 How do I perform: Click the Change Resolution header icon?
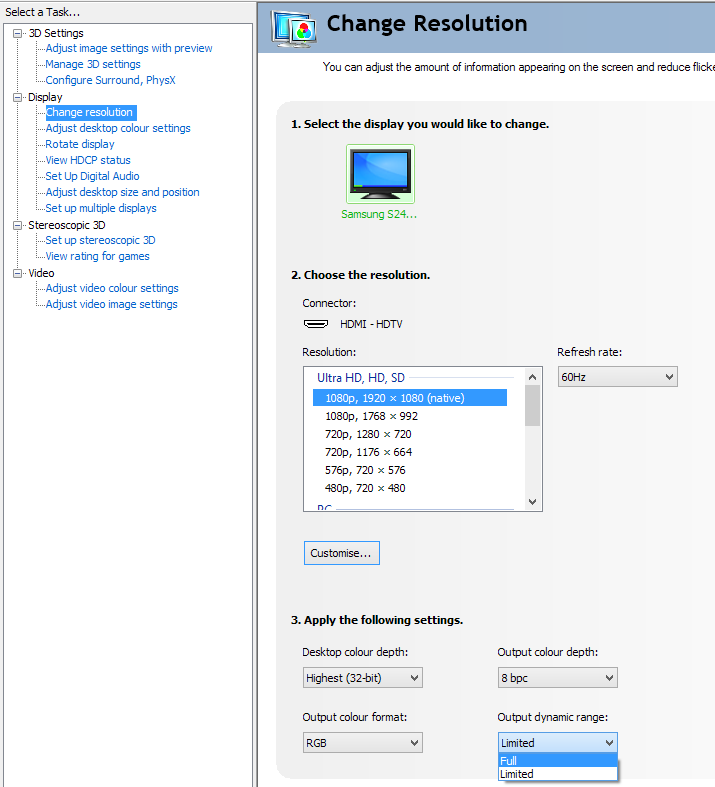(294, 29)
